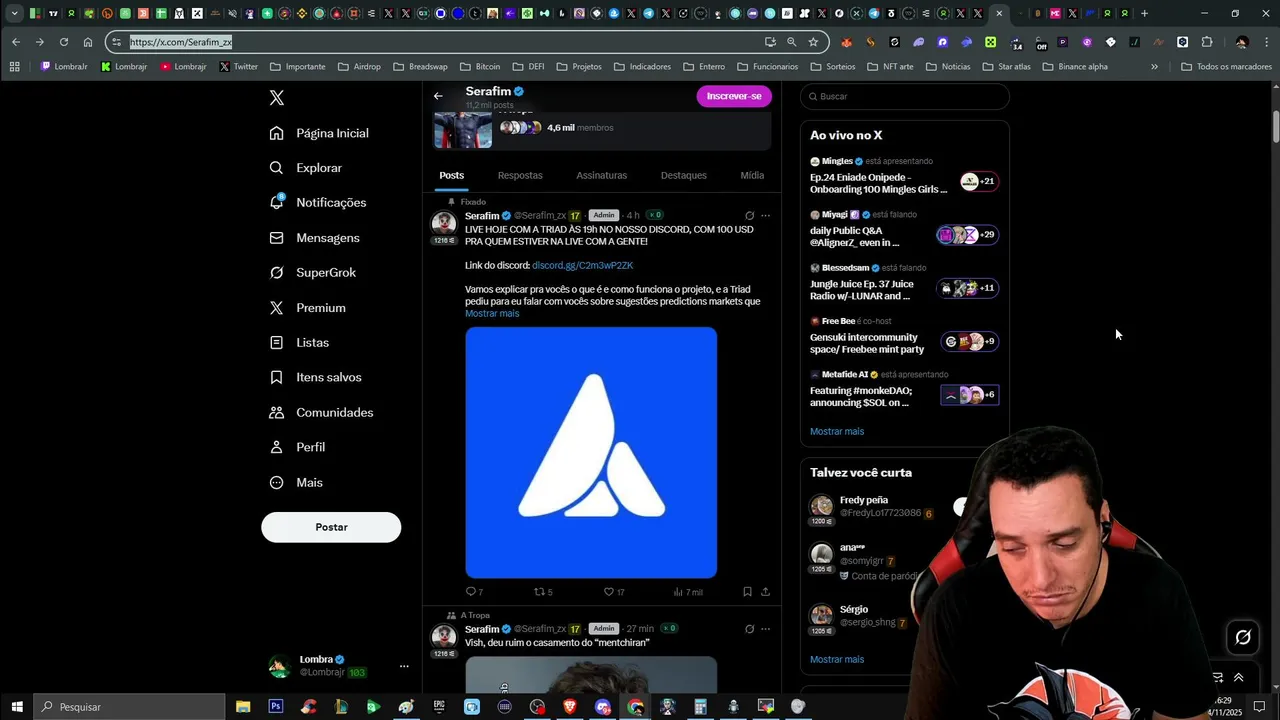
Task: Click the Grok floating button
Action: pyautogui.click(x=1243, y=637)
